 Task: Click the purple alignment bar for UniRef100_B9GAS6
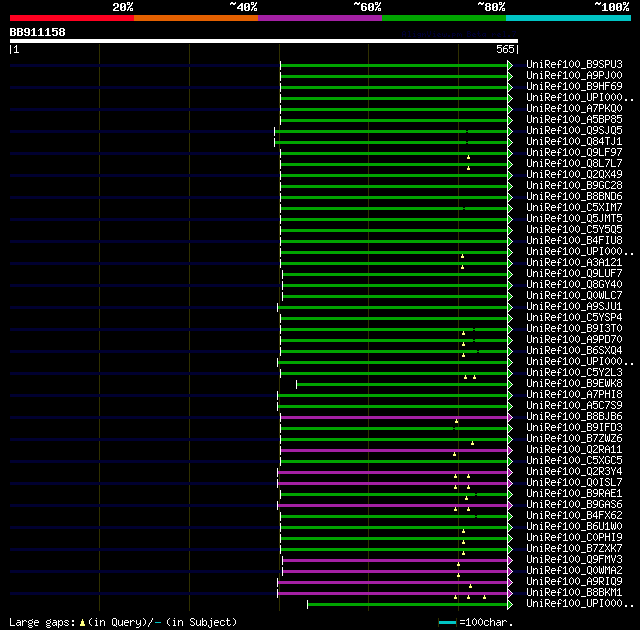pyautogui.click(x=393, y=506)
